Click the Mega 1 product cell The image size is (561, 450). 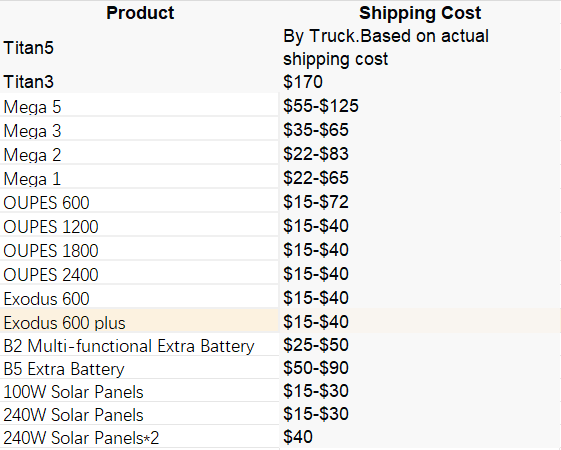(140, 178)
